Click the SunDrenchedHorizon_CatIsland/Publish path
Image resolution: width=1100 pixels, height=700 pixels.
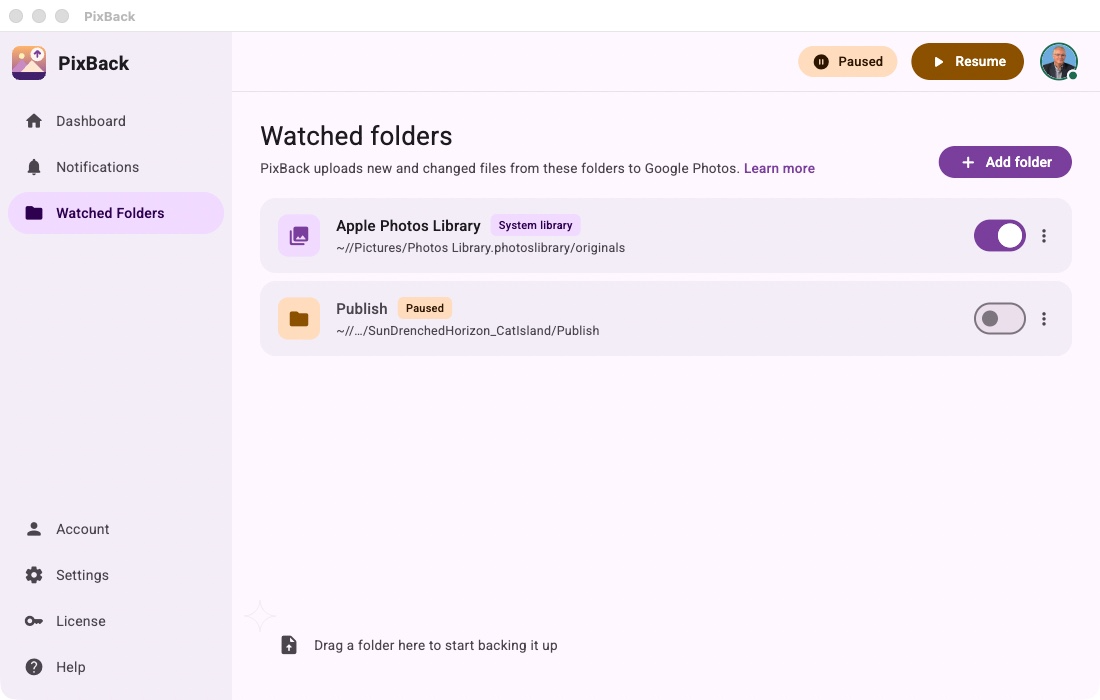pos(468,330)
